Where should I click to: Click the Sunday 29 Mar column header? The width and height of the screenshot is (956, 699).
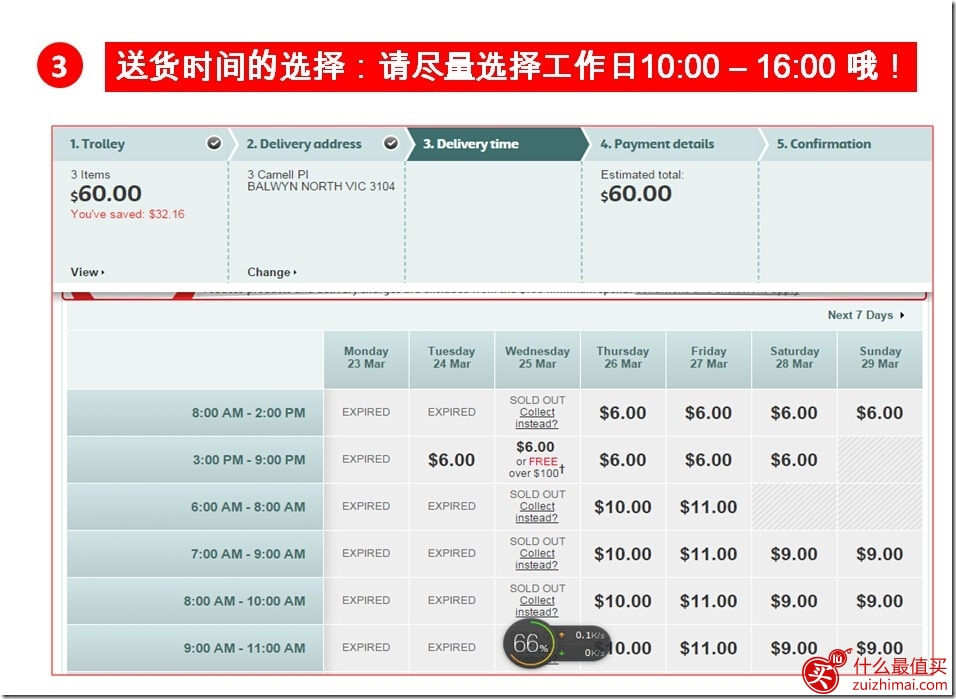[x=880, y=358]
